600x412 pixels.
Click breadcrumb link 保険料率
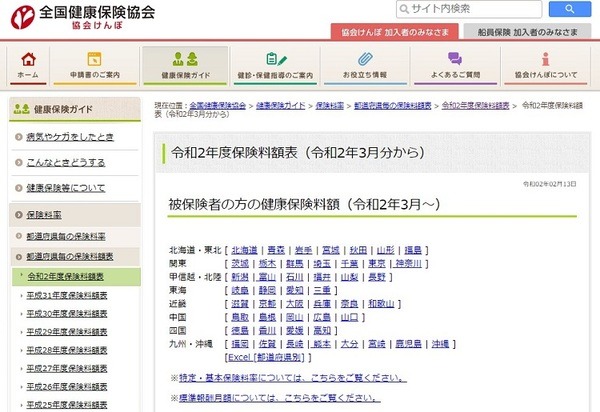coord(329,106)
